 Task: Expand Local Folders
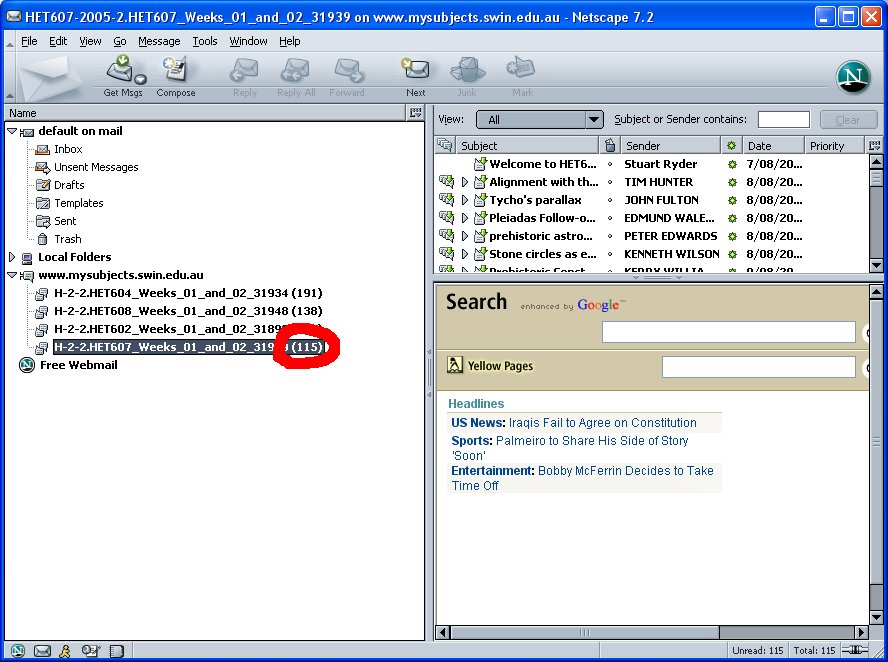pos(12,257)
